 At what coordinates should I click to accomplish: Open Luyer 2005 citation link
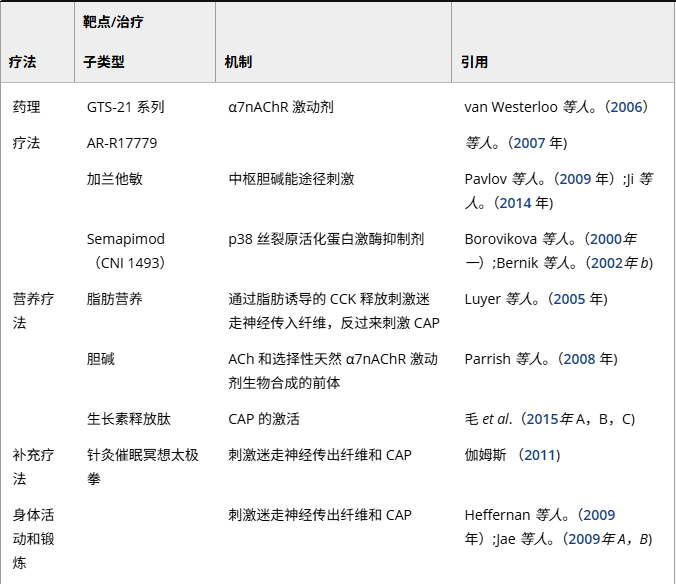point(570,299)
